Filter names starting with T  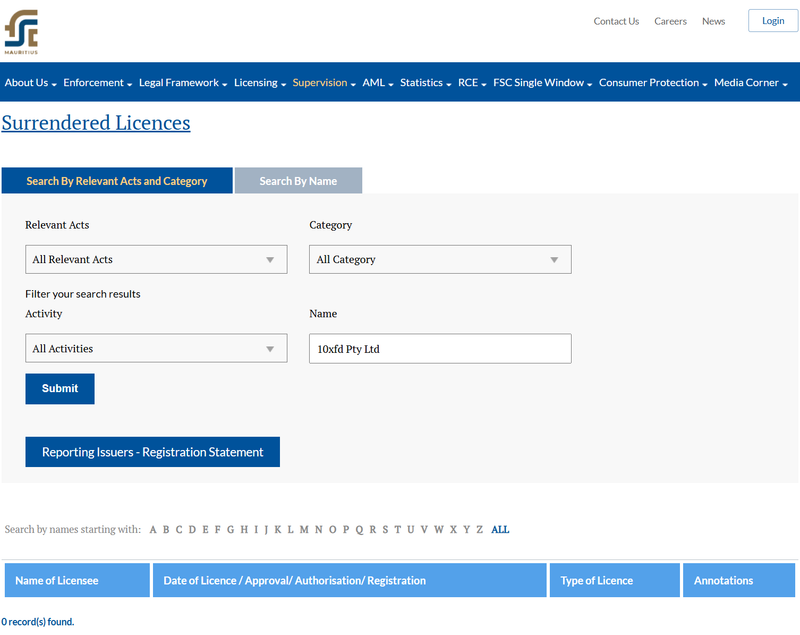click(397, 529)
